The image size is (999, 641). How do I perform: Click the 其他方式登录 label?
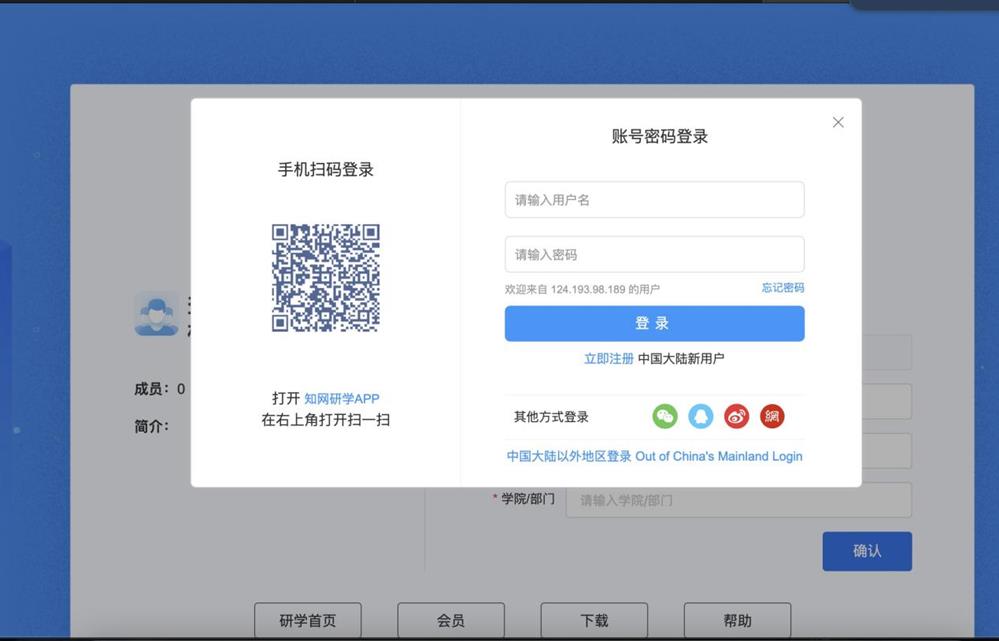[551, 417]
